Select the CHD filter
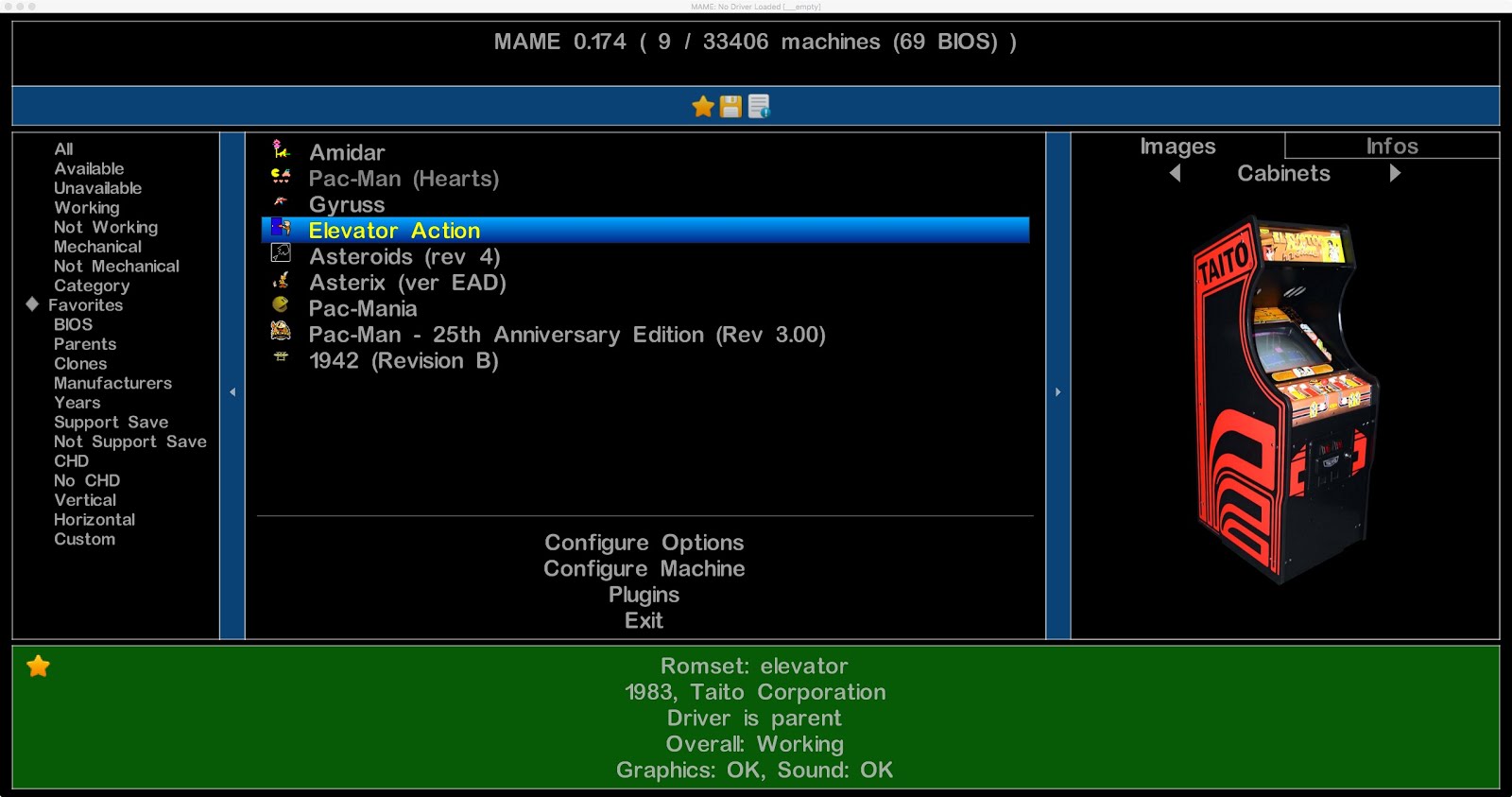This screenshot has height=797, width=1512. 71,461
